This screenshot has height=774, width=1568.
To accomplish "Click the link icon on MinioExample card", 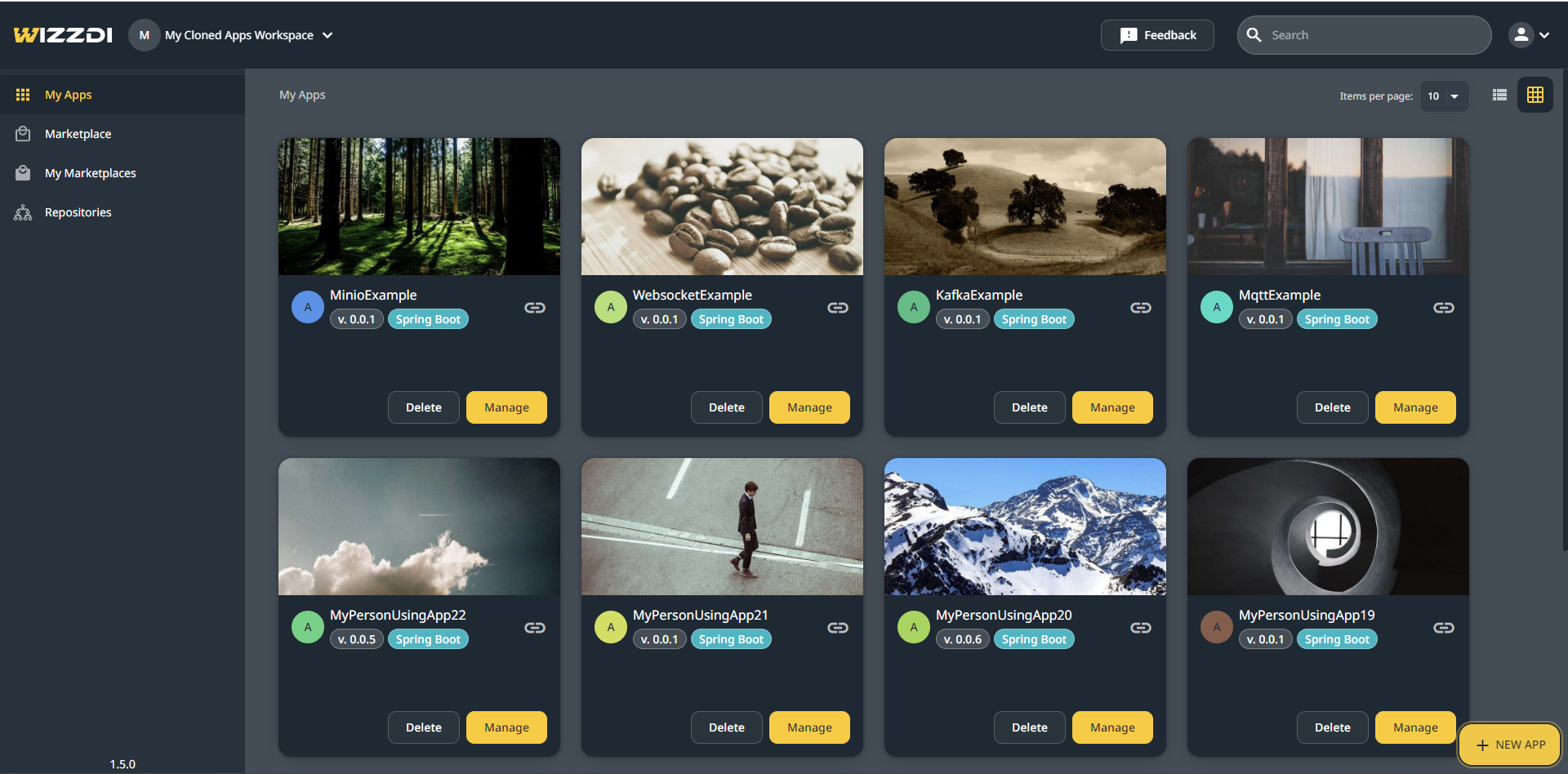I will (x=534, y=308).
